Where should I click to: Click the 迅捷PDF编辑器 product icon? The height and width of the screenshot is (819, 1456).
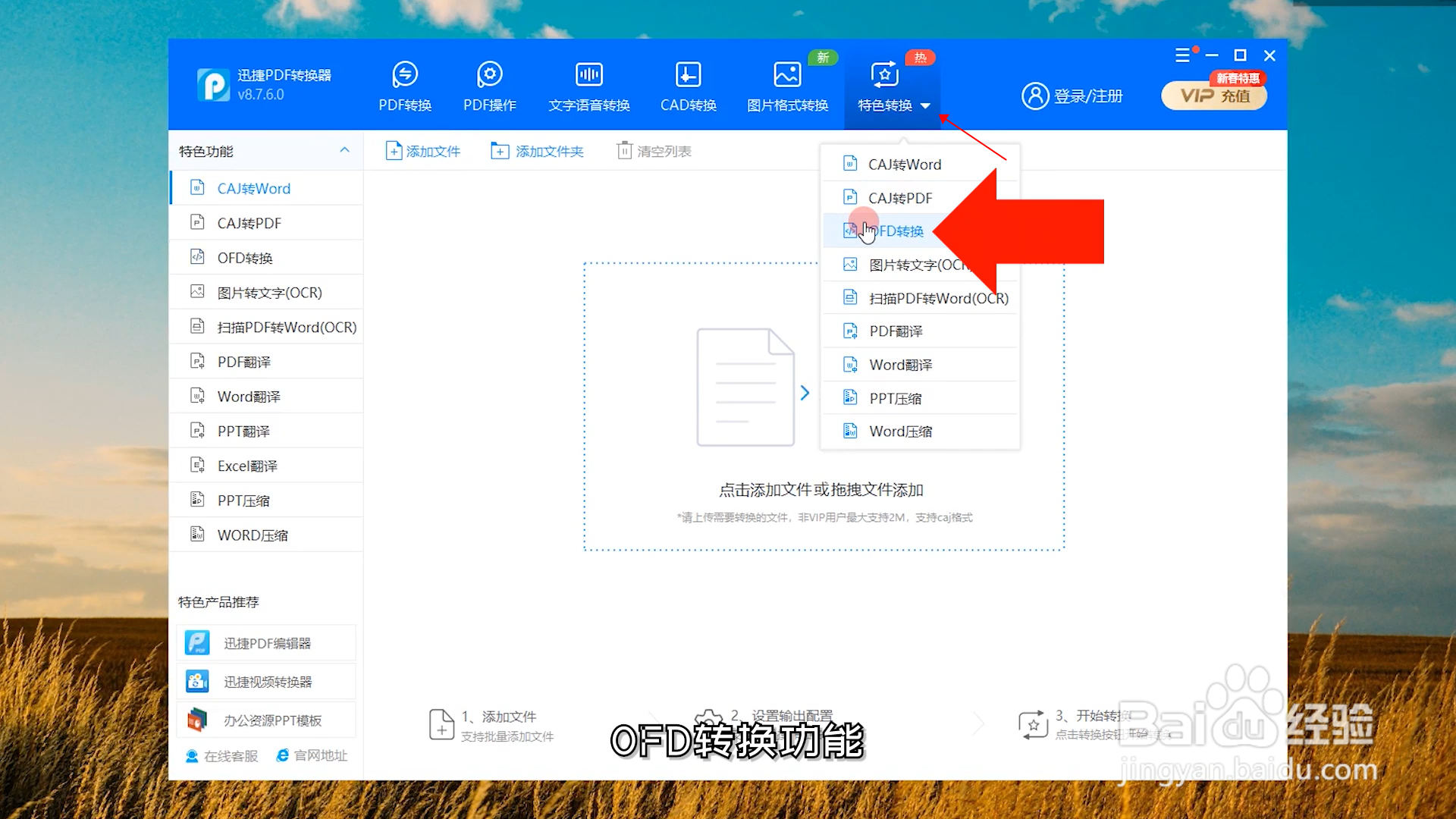tap(197, 643)
